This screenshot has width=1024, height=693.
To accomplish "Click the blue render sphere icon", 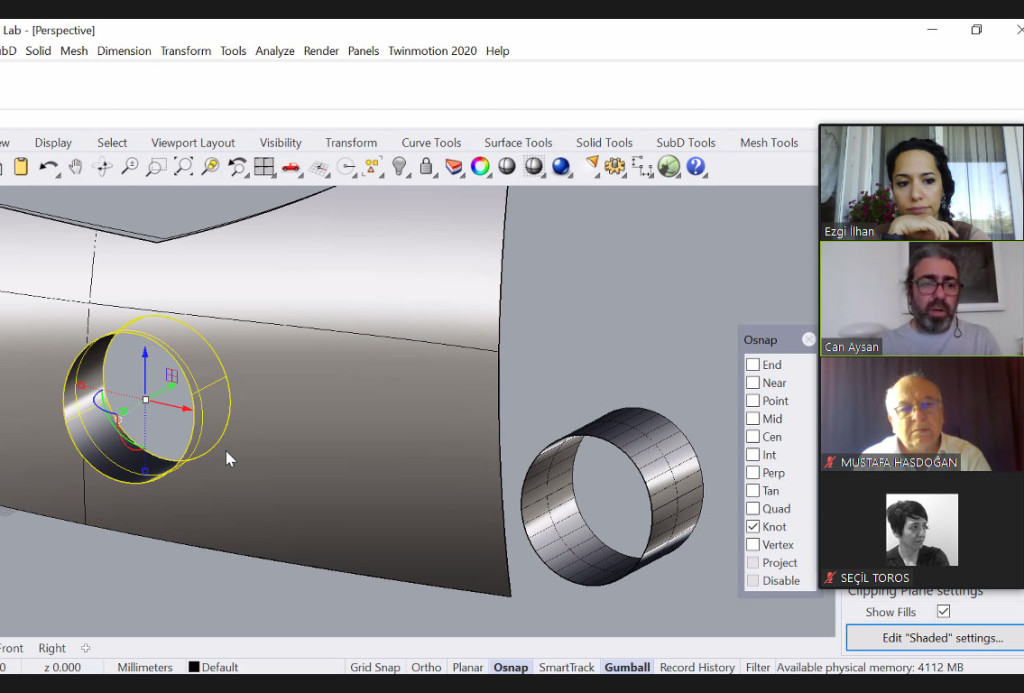I will 561,167.
